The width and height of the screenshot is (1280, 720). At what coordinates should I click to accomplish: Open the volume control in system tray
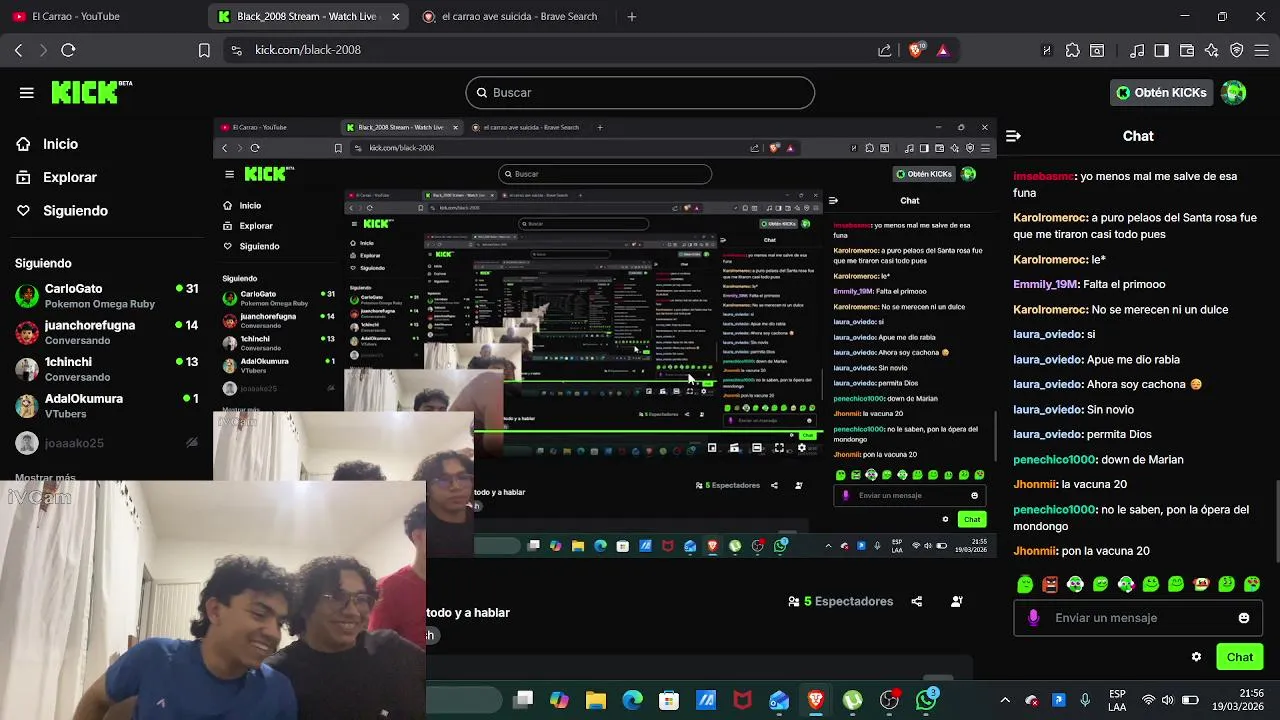(1169, 700)
